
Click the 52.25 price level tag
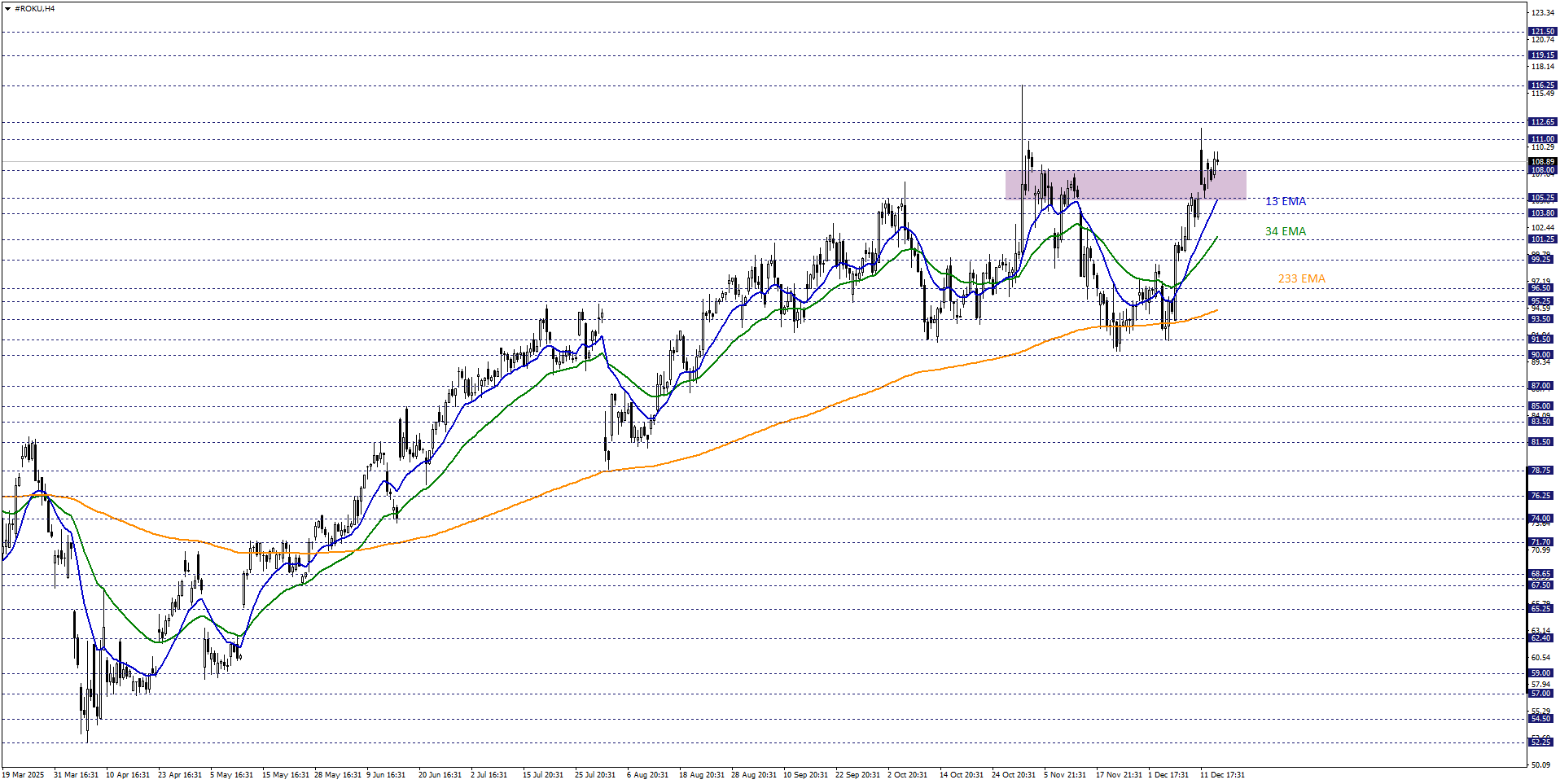1540,742
